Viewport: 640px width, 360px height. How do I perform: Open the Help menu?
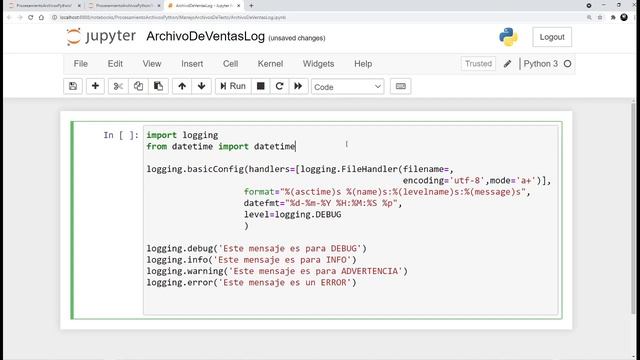click(x=363, y=64)
